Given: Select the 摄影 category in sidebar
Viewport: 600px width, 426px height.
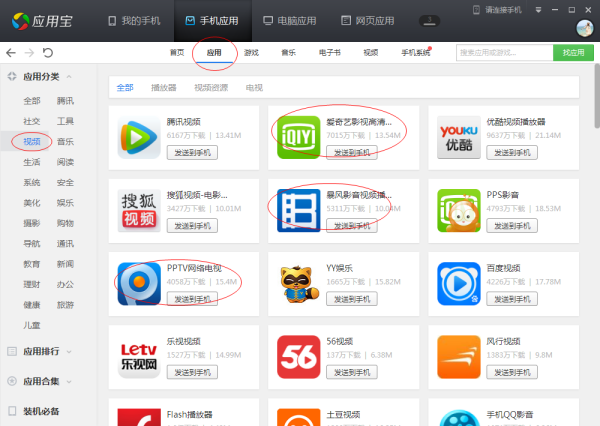Looking at the screenshot, I should (32, 223).
